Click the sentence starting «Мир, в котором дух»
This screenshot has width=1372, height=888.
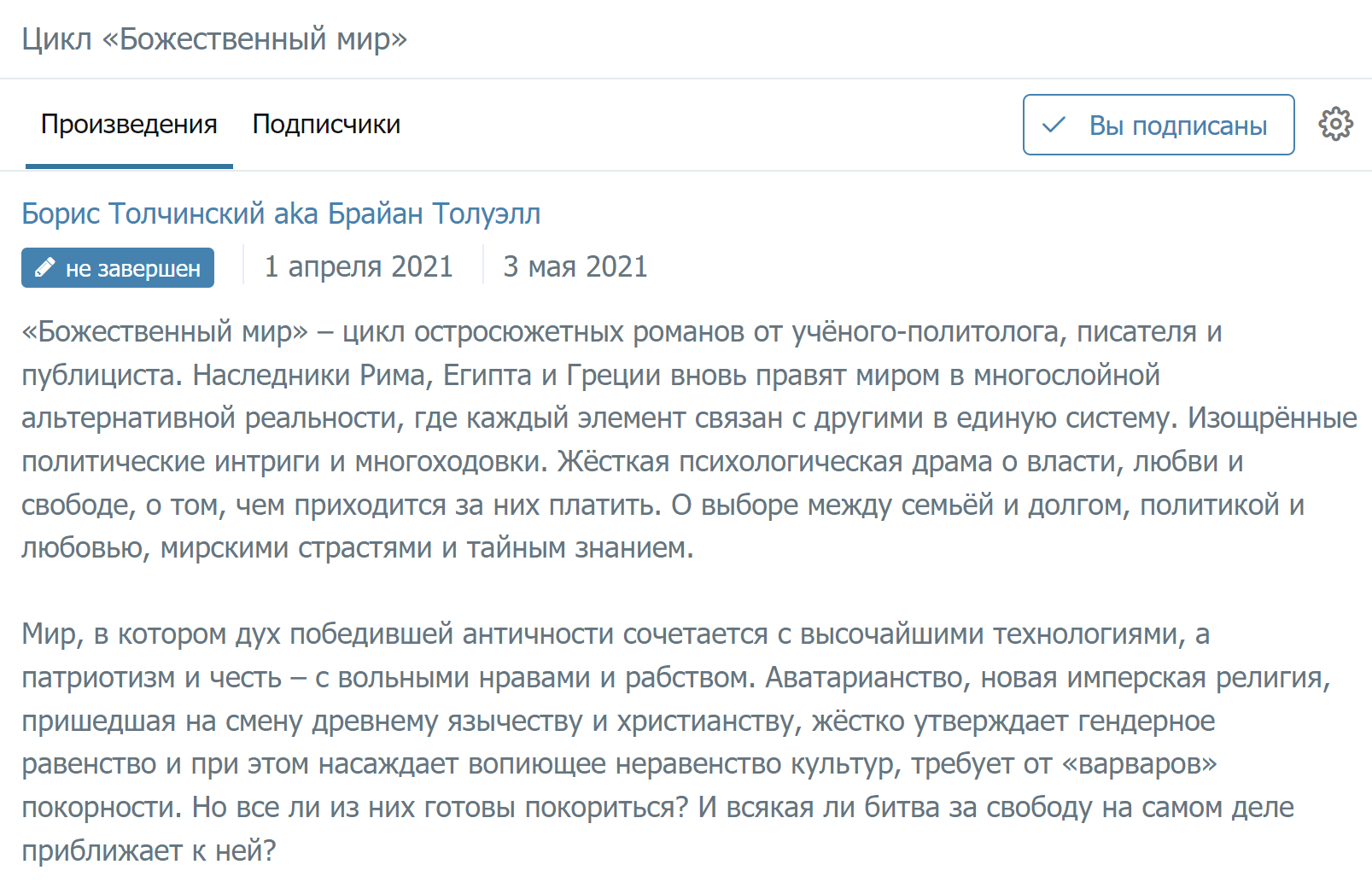[x=143, y=634]
